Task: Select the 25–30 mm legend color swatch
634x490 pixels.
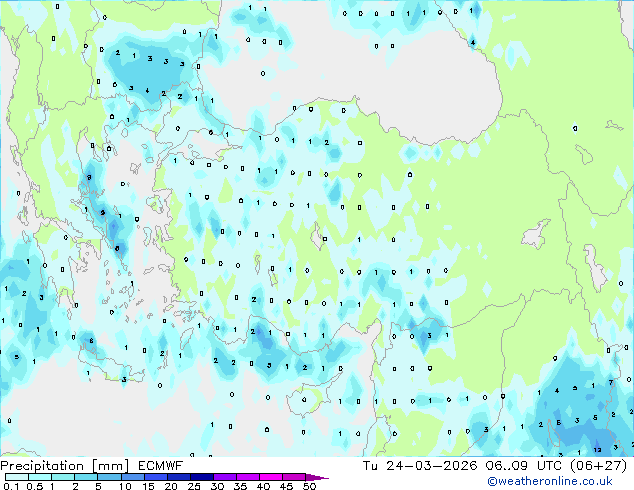Action: tap(201, 477)
